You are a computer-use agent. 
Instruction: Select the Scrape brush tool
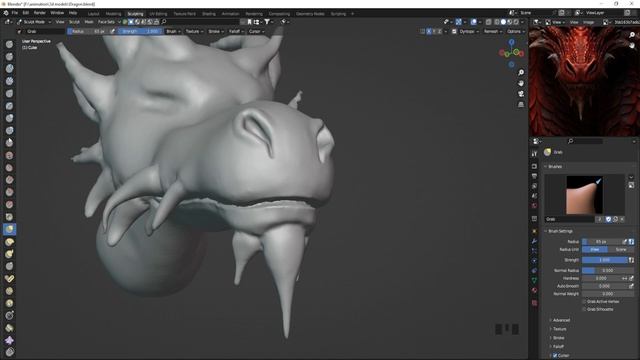(x=9, y=192)
